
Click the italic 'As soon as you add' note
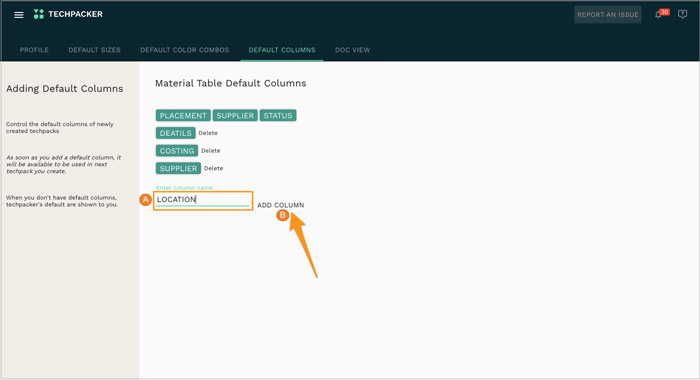[x=63, y=164]
